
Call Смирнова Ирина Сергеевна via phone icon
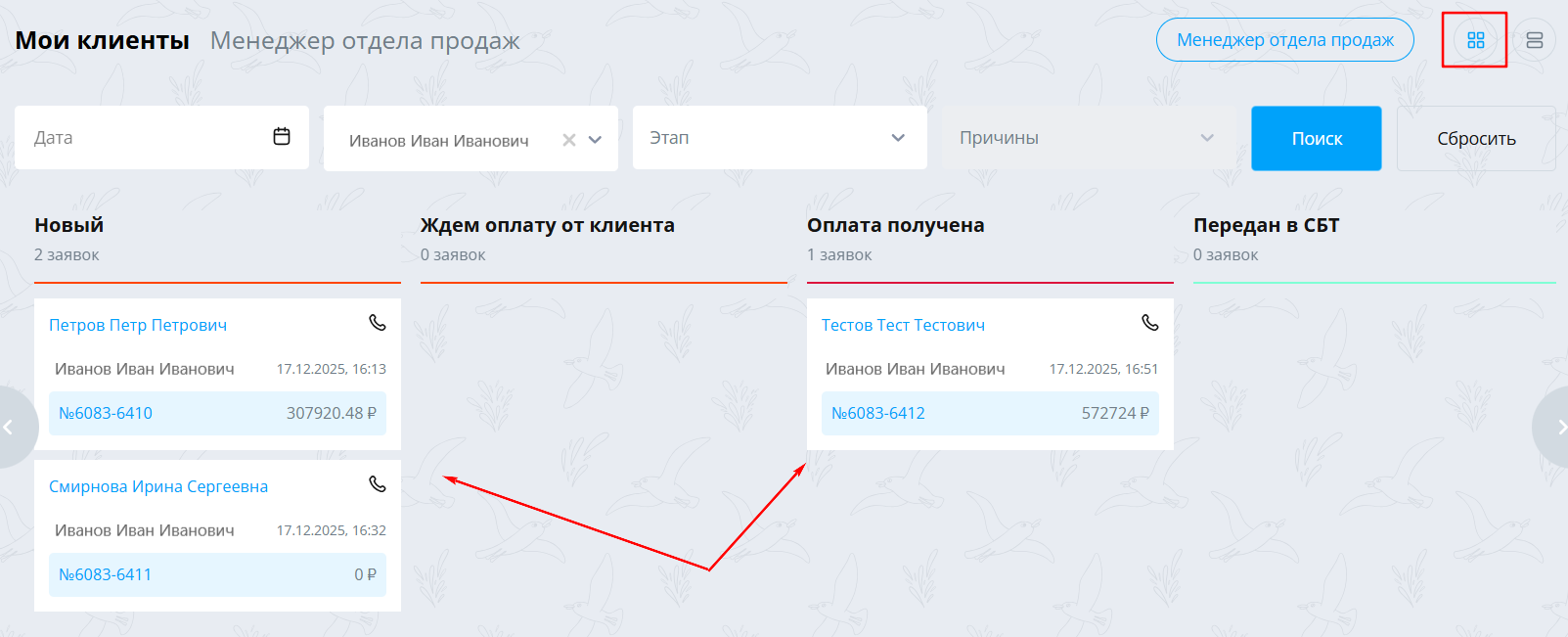[x=377, y=484]
